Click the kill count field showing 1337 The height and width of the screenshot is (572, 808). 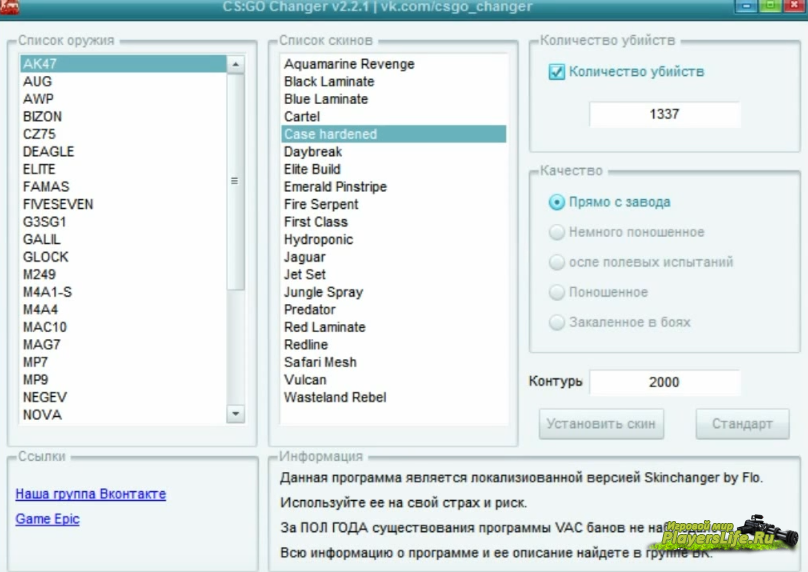click(x=665, y=114)
